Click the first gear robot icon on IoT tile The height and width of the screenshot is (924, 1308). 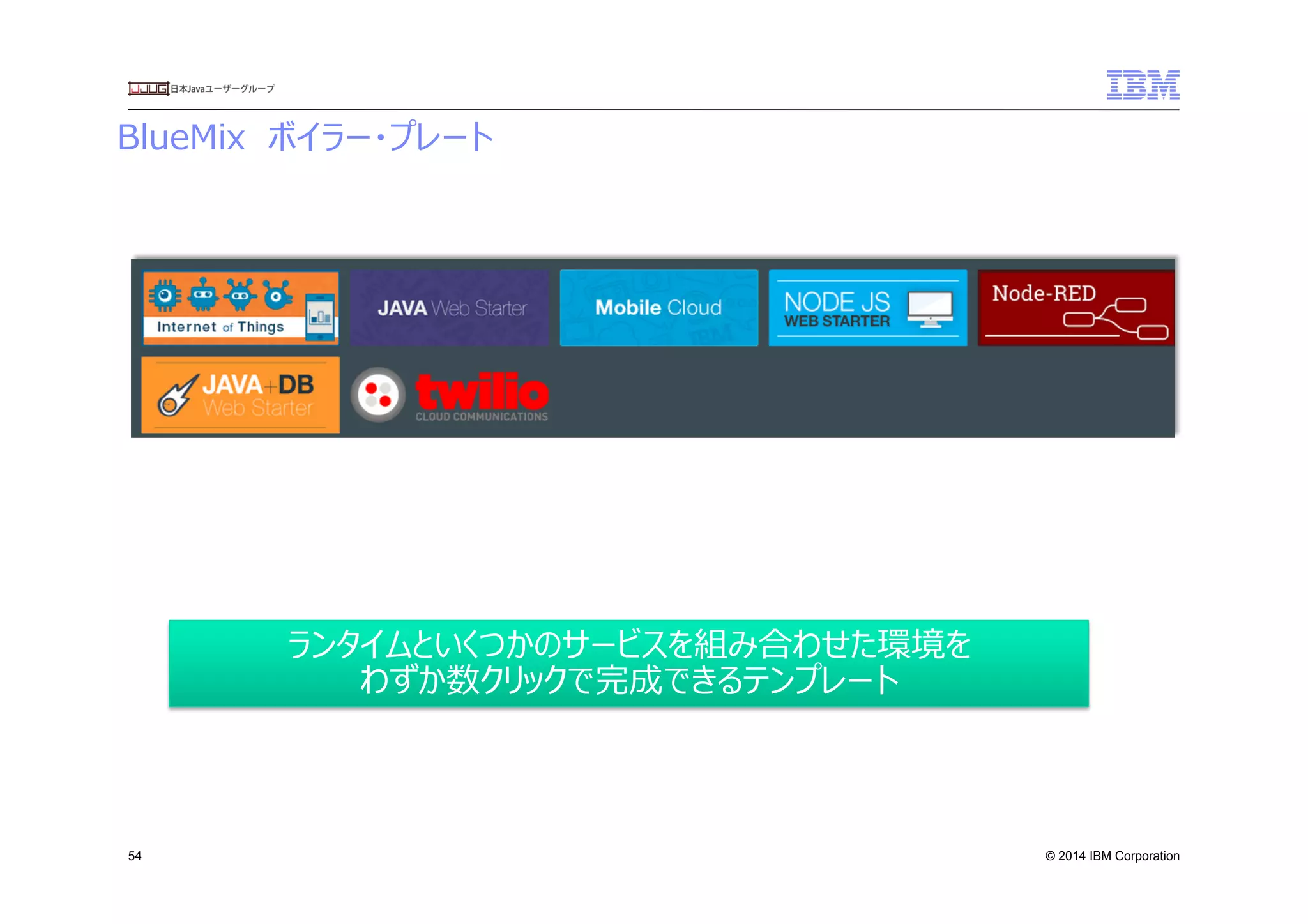pos(165,295)
